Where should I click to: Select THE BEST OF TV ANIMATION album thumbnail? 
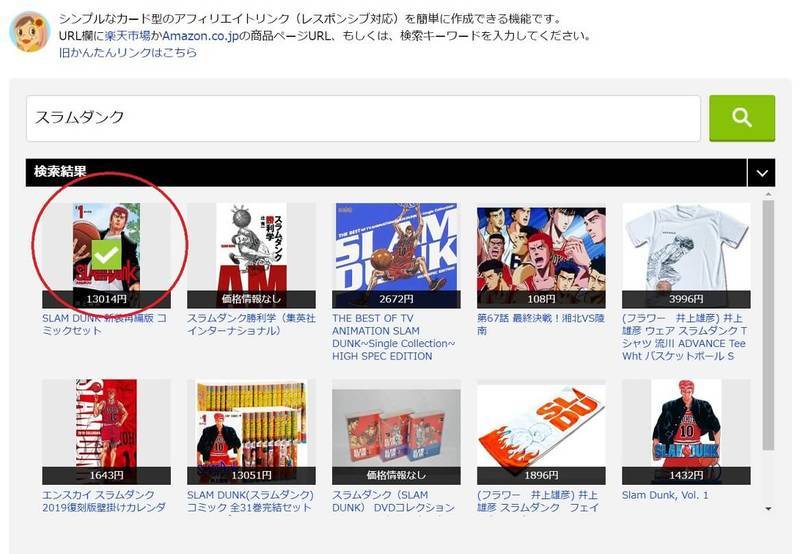pos(396,255)
